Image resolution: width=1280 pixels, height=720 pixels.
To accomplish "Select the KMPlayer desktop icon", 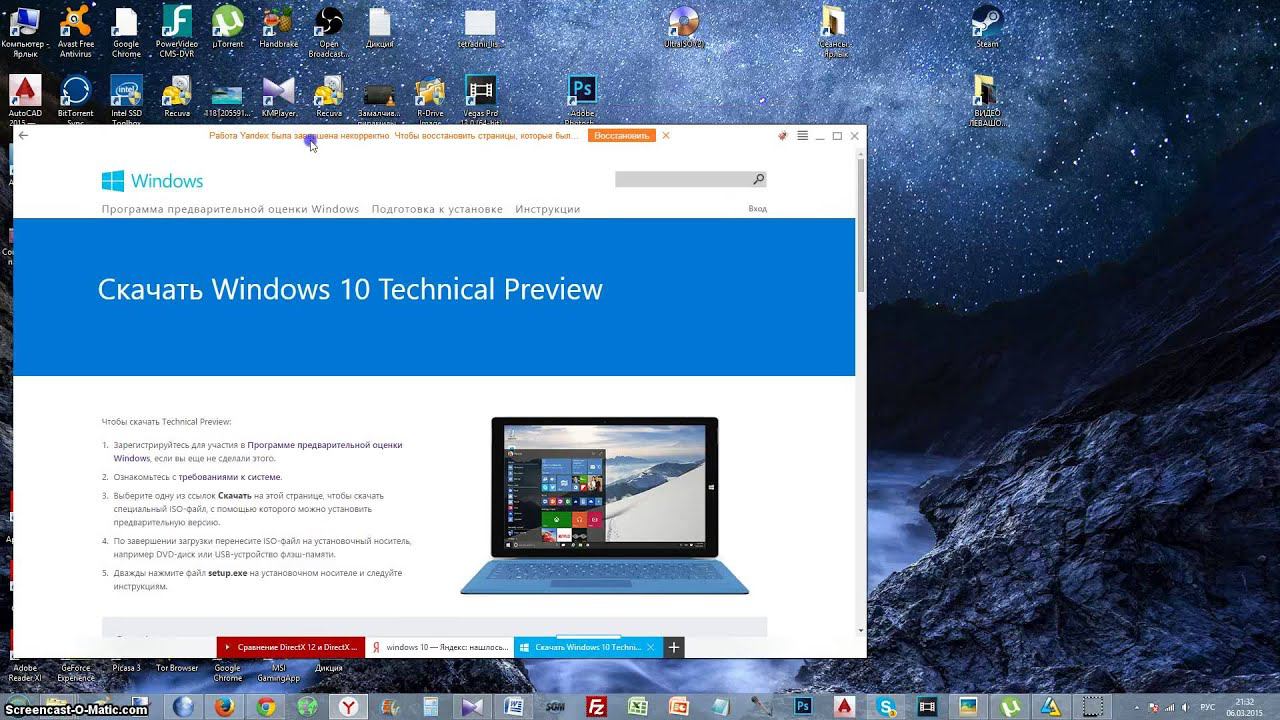I will pos(278,96).
